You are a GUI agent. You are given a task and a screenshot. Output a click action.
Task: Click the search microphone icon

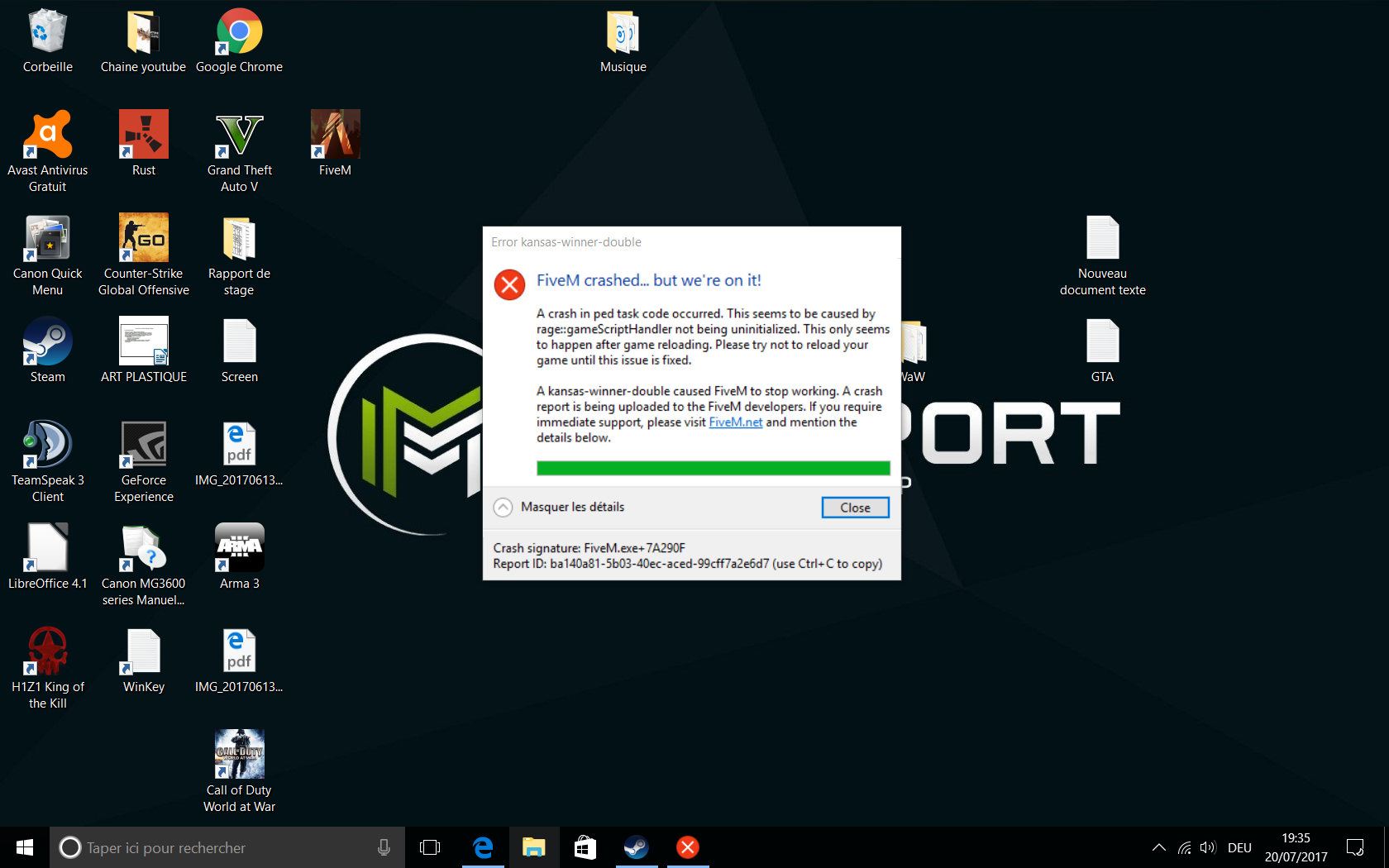(384, 847)
